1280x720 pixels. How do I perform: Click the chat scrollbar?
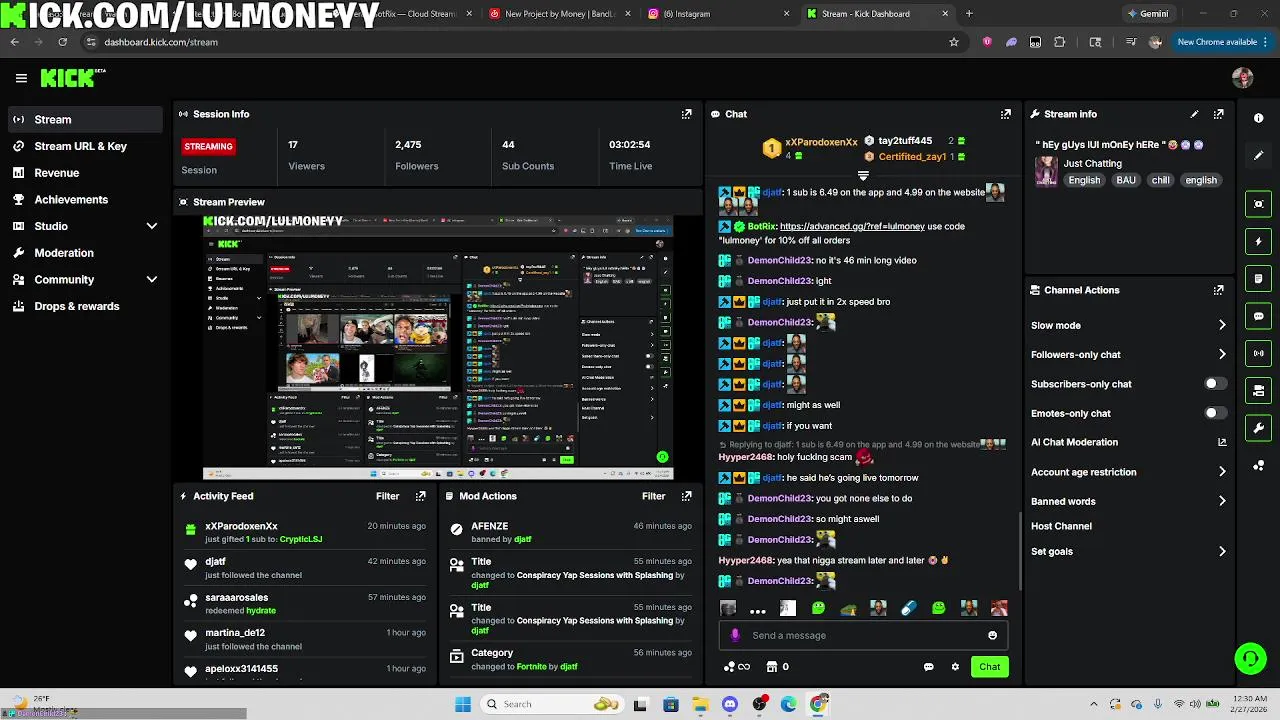click(x=1020, y=550)
